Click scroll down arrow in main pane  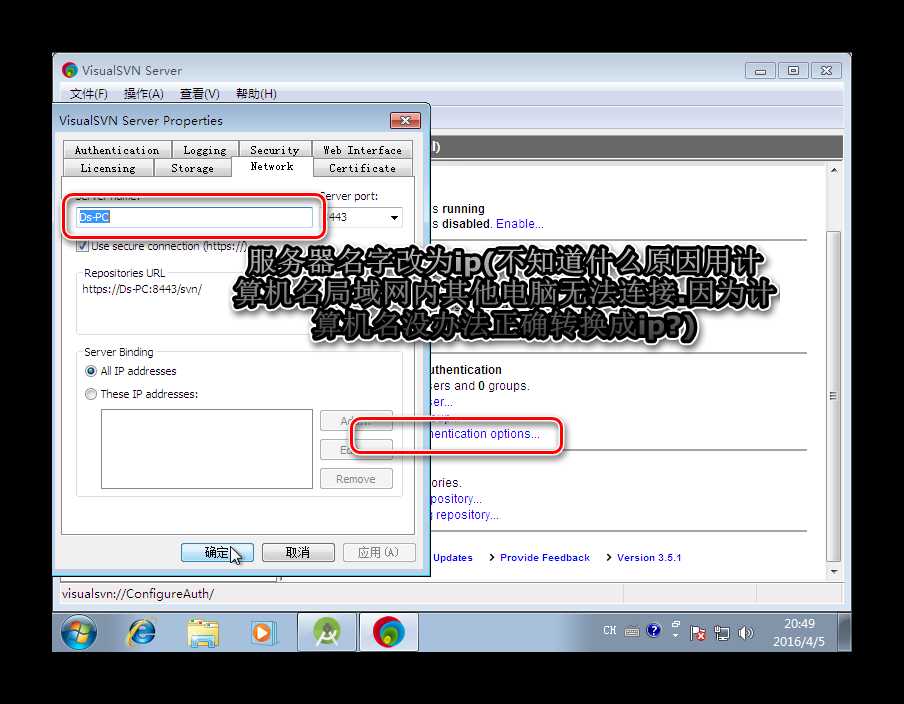834,571
